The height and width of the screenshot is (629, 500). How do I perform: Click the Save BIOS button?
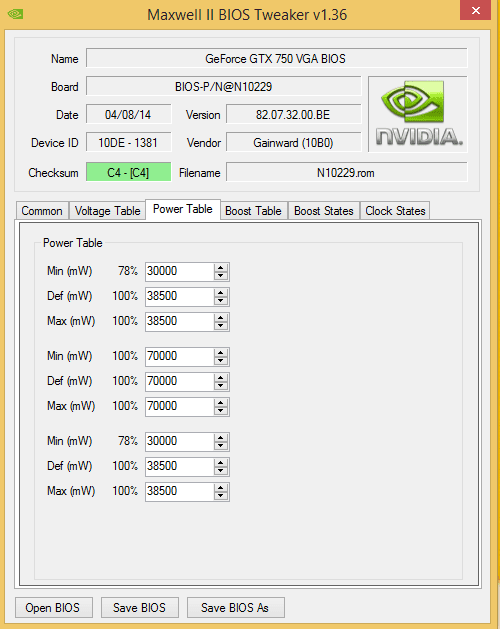tap(139, 608)
